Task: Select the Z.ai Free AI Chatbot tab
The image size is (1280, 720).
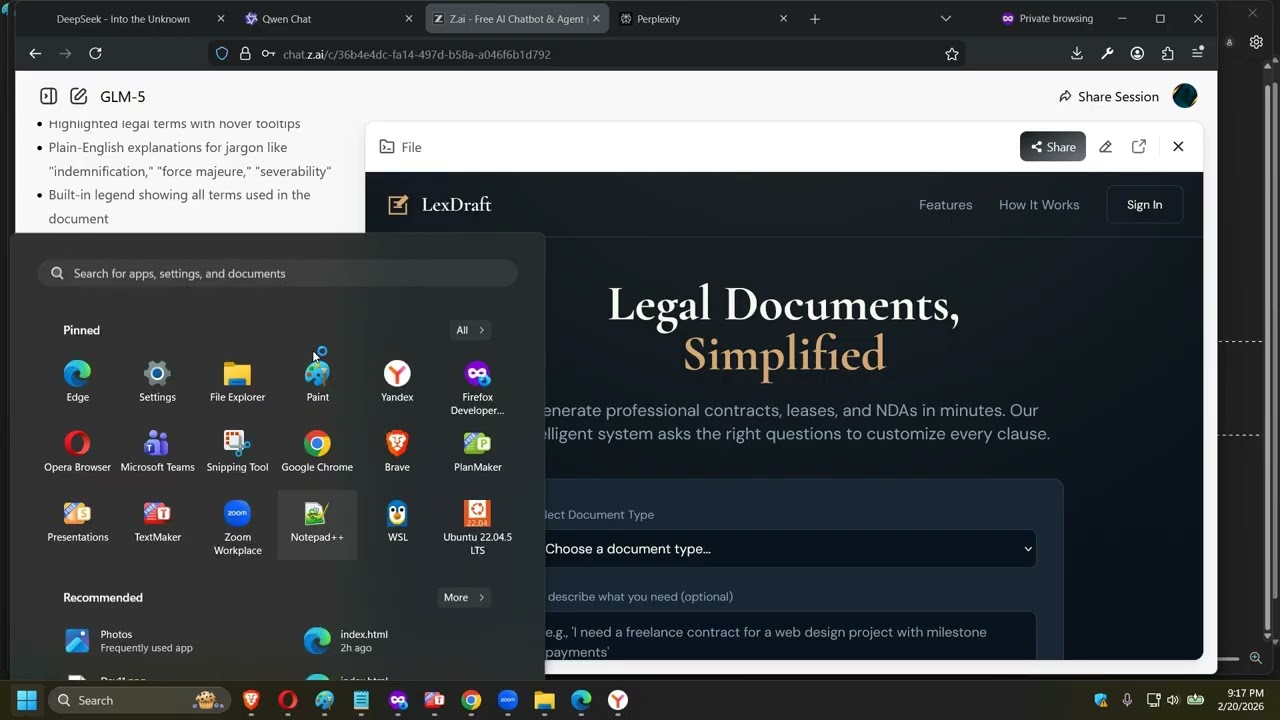Action: click(517, 19)
